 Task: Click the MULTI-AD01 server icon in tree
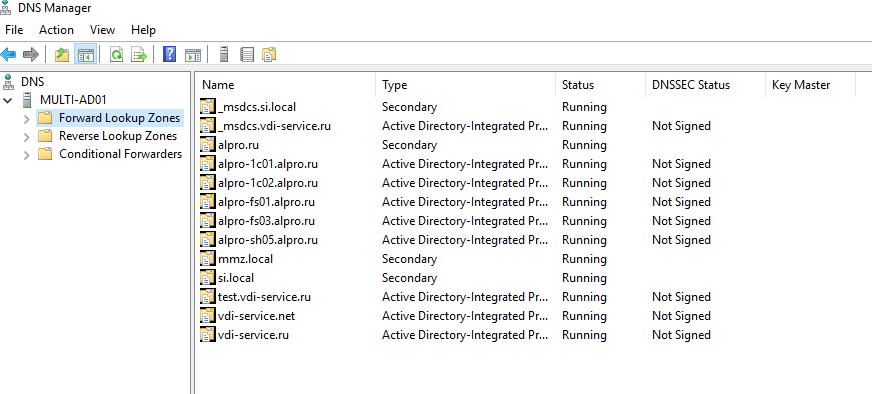pos(26,100)
